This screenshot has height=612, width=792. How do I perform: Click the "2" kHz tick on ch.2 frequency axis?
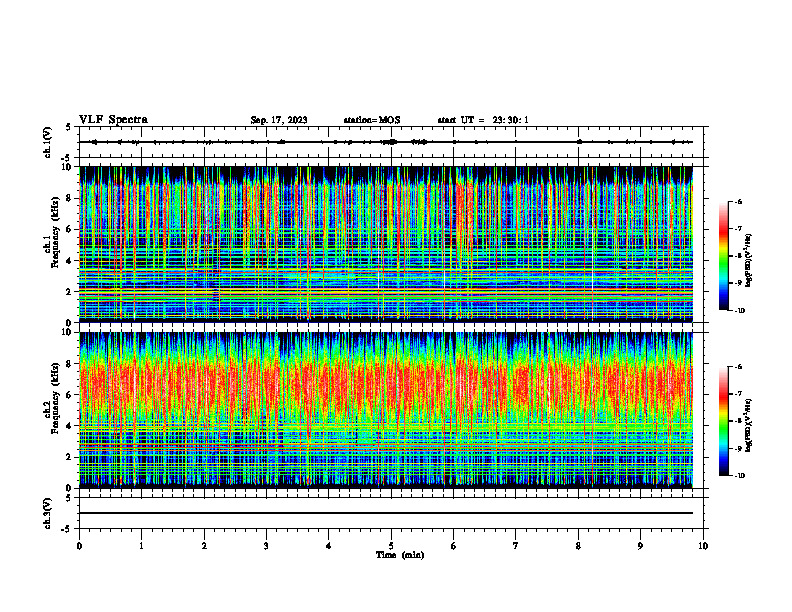[x=69, y=457]
